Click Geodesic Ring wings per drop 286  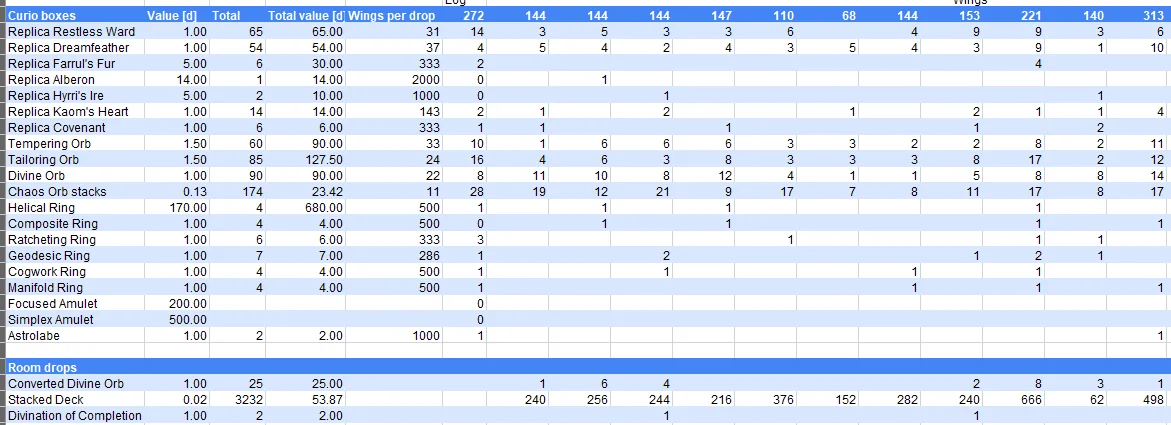(429, 256)
